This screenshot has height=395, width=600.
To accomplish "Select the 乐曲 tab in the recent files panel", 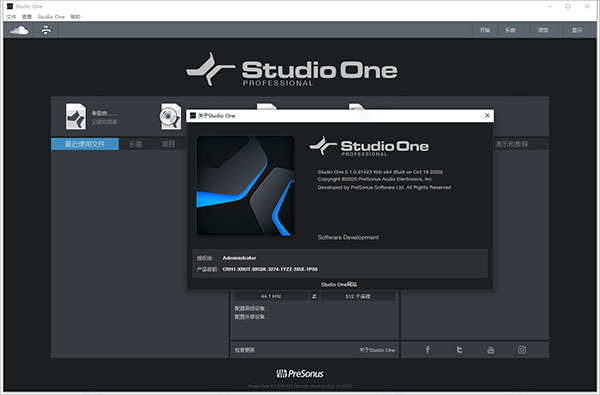I will pyautogui.click(x=135, y=144).
